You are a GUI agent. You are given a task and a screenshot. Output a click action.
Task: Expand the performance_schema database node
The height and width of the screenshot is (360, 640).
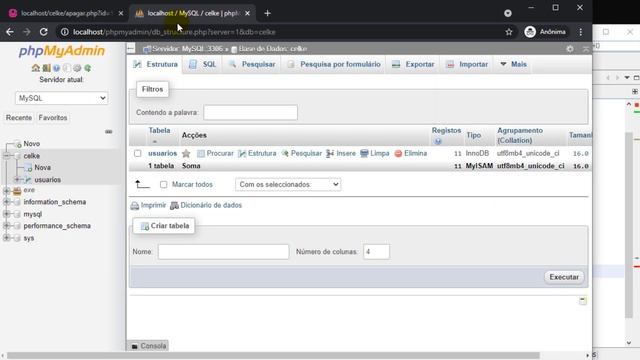pos(7,226)
